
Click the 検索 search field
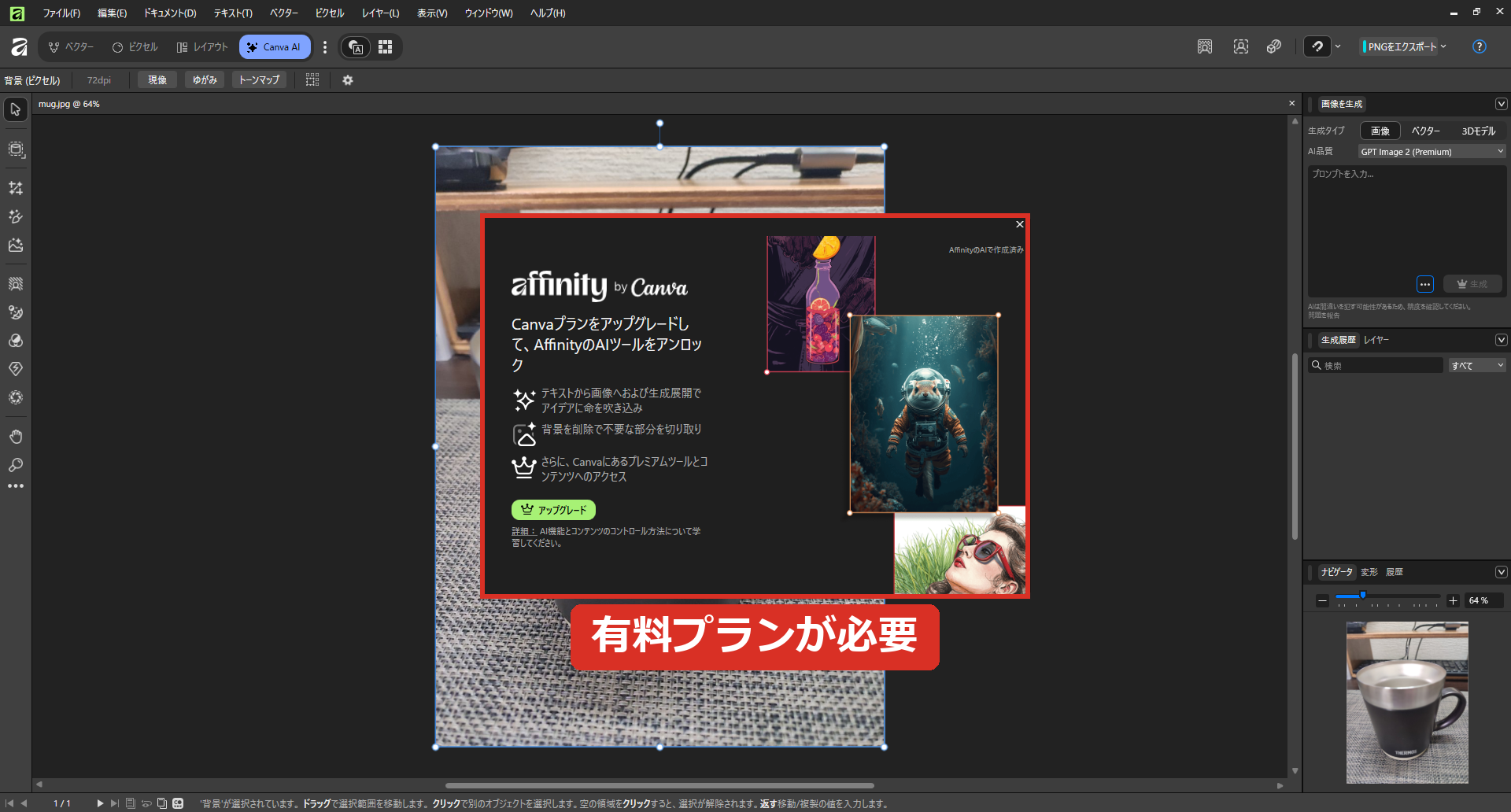(1376, 366)
